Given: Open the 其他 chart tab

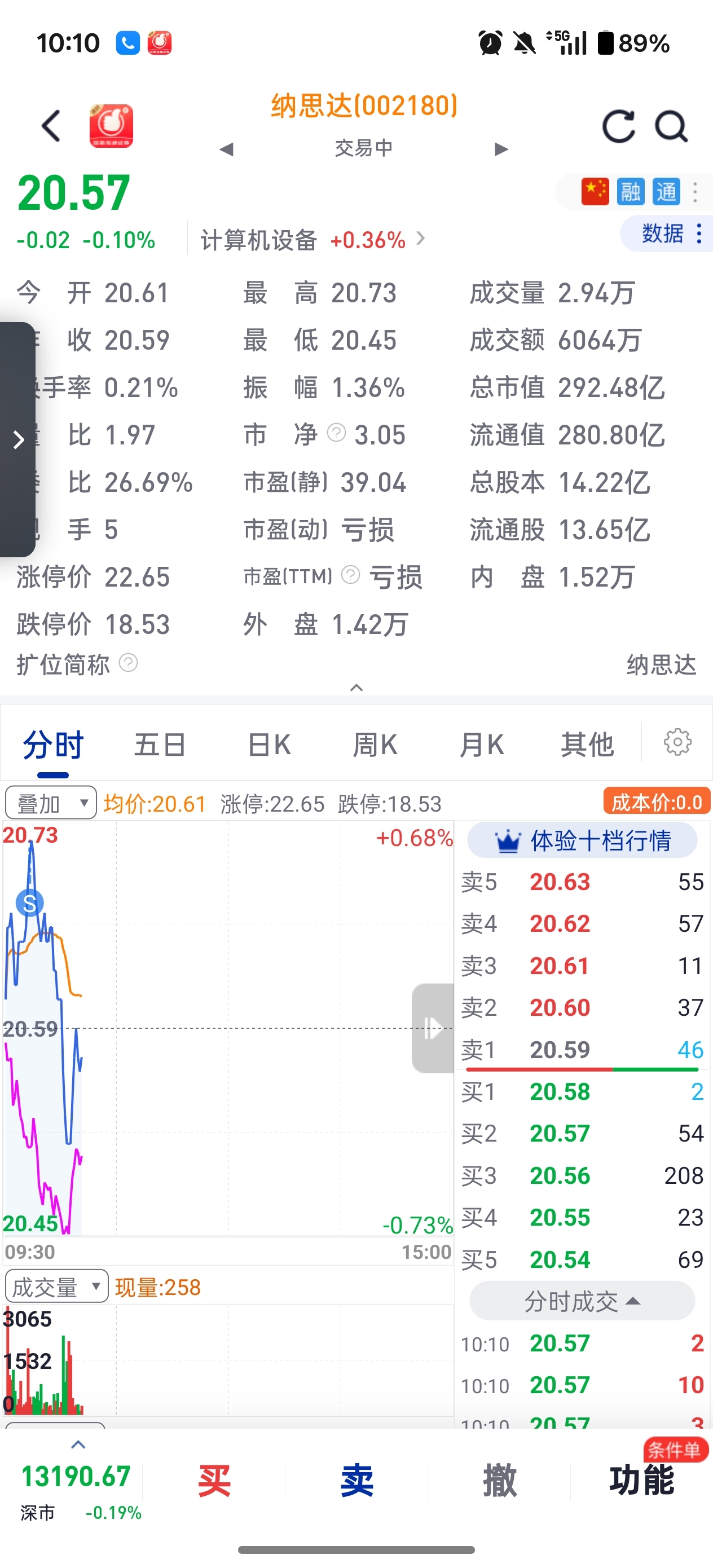Looking at the screenshot, I should click(587, 745).
